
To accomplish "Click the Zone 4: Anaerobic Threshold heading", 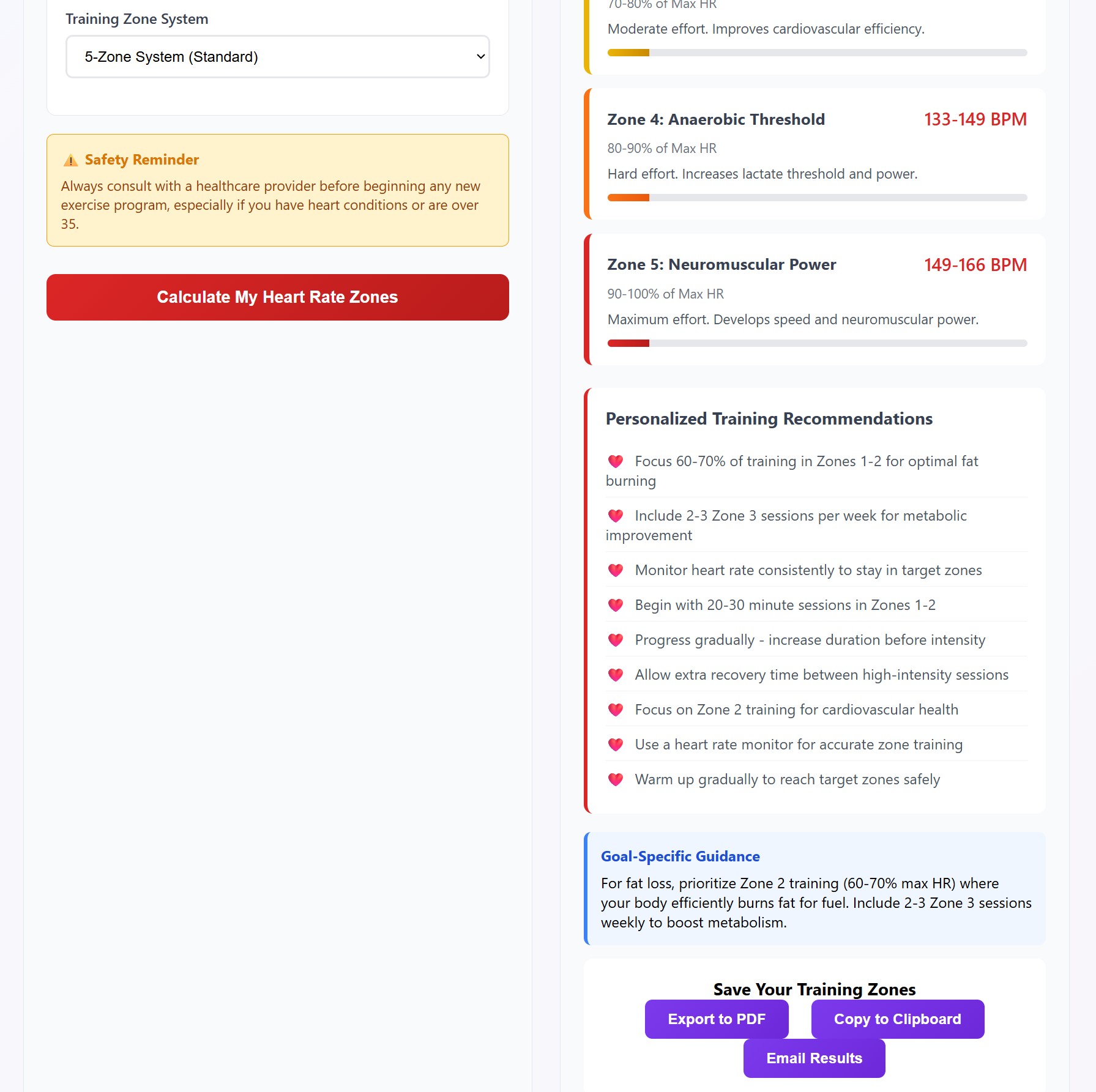I will pyautogui.click(x=715, y=120).
